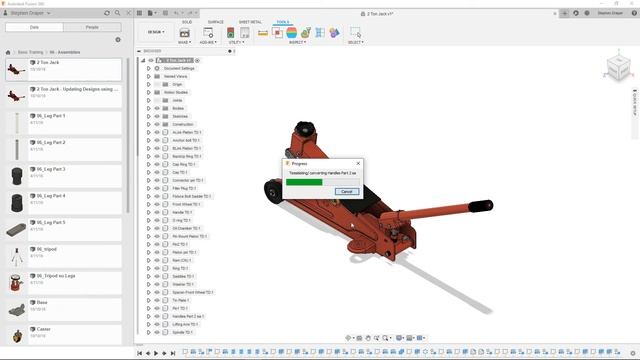Toggle visibility of Oil Chamber component
Viewport: 640px width, 360px height.
157,228
